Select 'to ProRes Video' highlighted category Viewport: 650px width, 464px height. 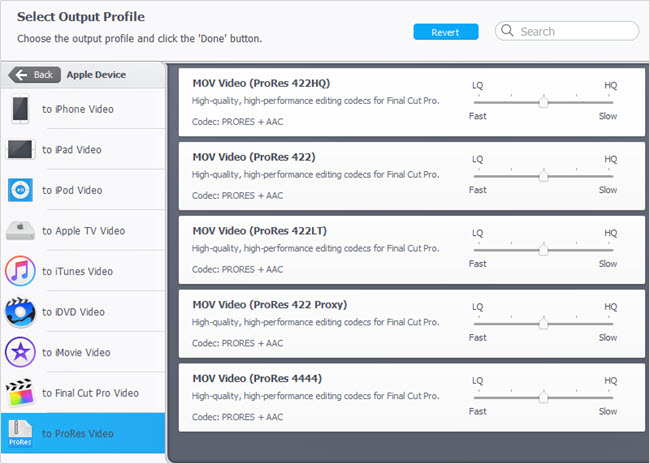coord(83,433)
